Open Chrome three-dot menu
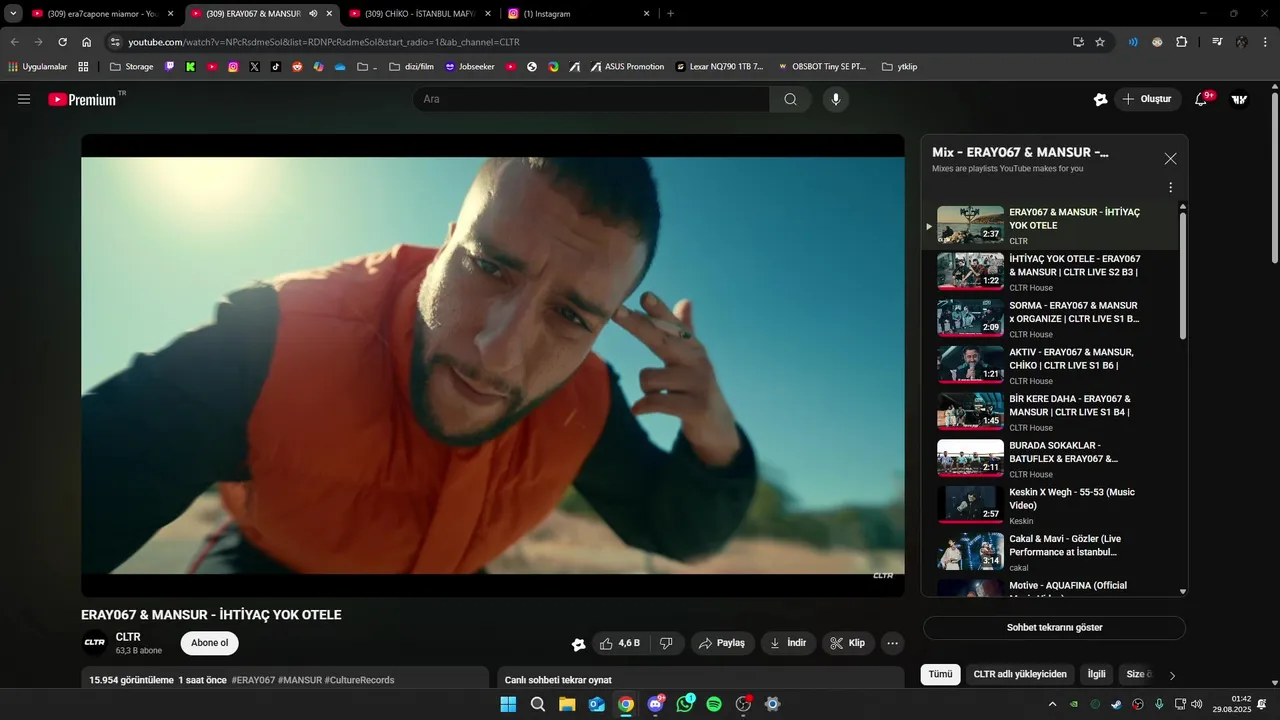The width and height of the screenshot is (1280, 720). [1266, 42]
